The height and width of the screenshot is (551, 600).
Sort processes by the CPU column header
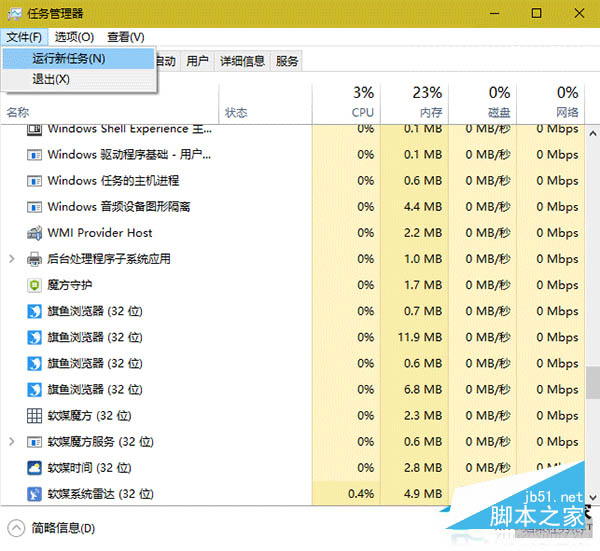point(363,102)
